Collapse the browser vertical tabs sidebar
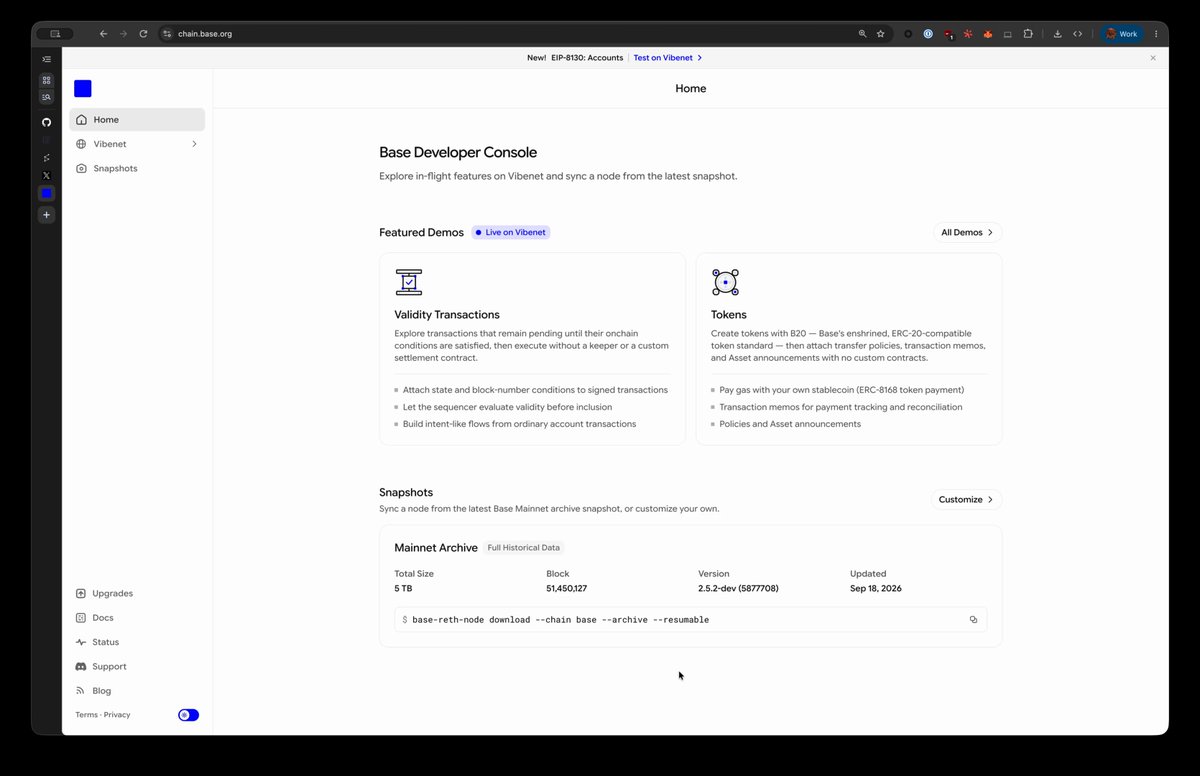 click(46, 59)
